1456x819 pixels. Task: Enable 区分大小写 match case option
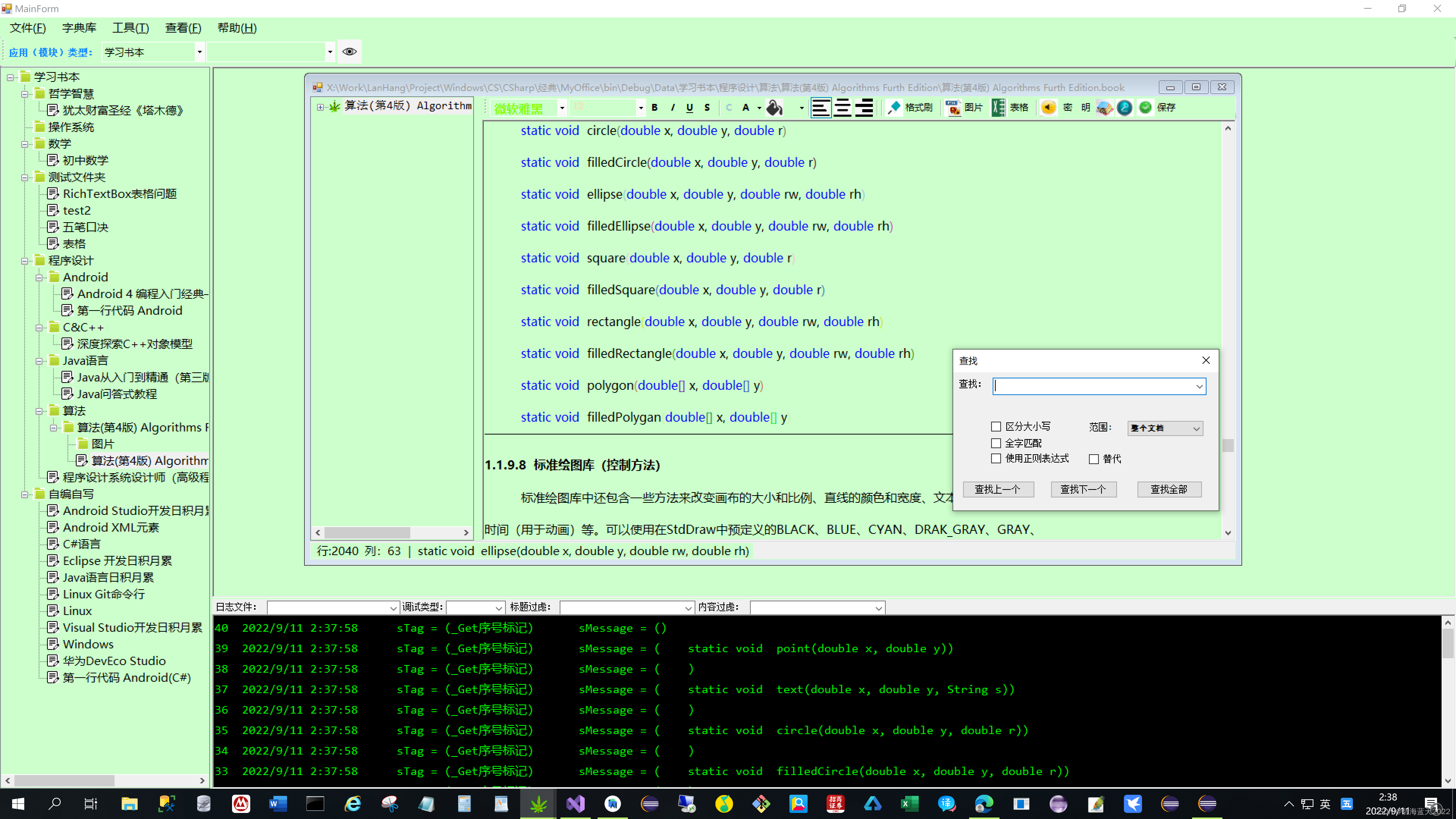click(996, 427)
